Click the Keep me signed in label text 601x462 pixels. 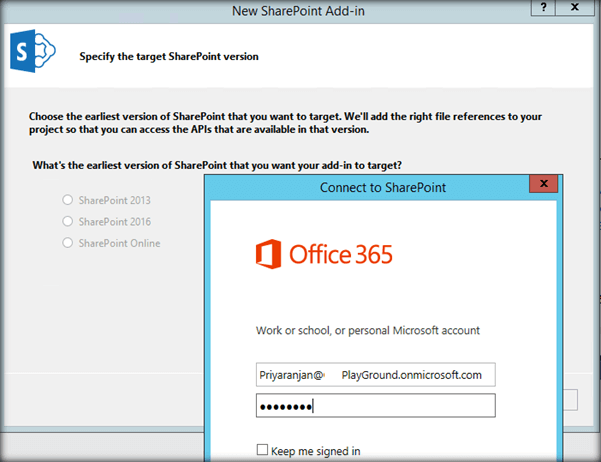[x=316, y=451]
